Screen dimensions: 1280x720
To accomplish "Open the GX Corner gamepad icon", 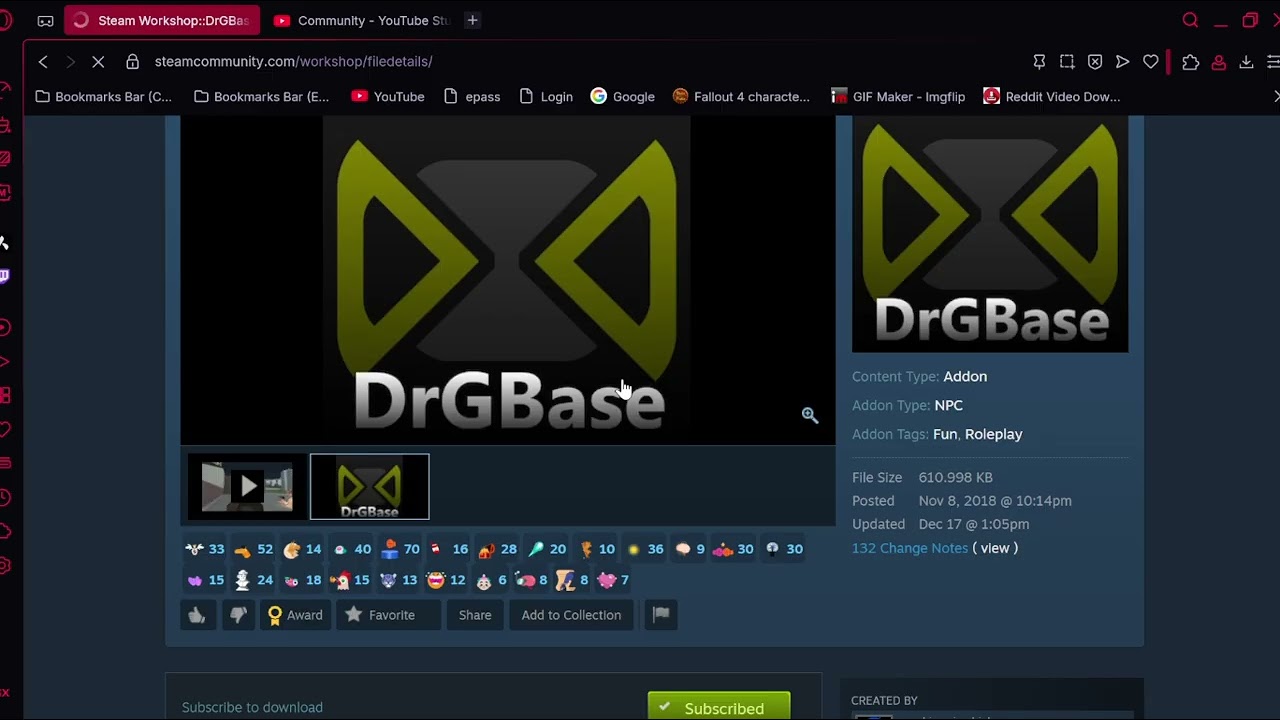I will (x=45, y=20).
